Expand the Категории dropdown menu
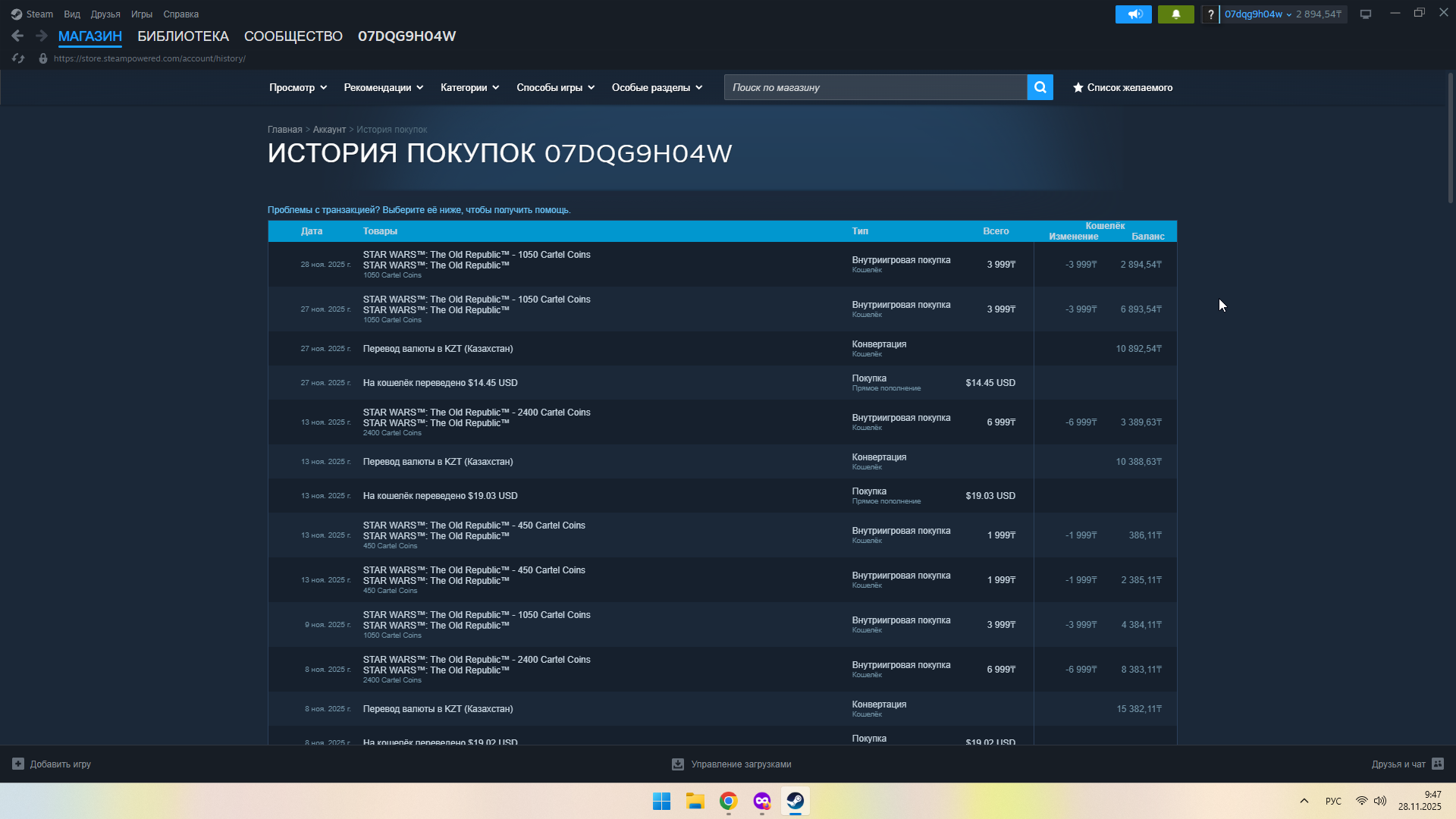 pyautogui.click(x=469, y=87)
